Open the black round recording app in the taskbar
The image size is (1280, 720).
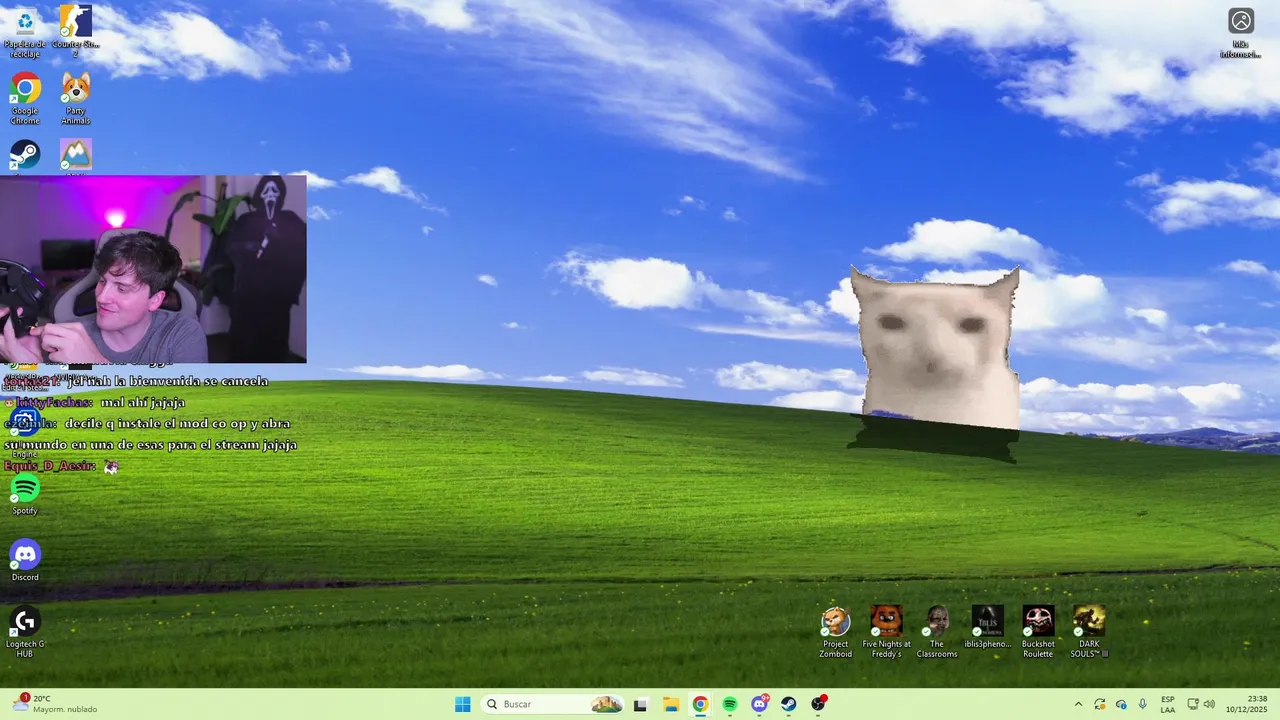819,704
